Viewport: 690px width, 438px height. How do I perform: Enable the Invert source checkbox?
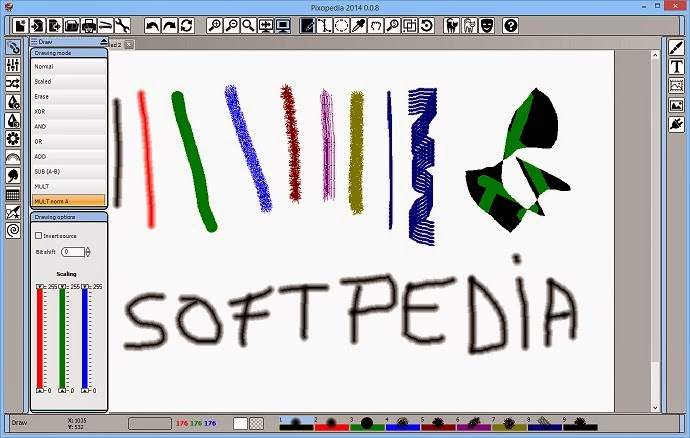pos(38,236)
